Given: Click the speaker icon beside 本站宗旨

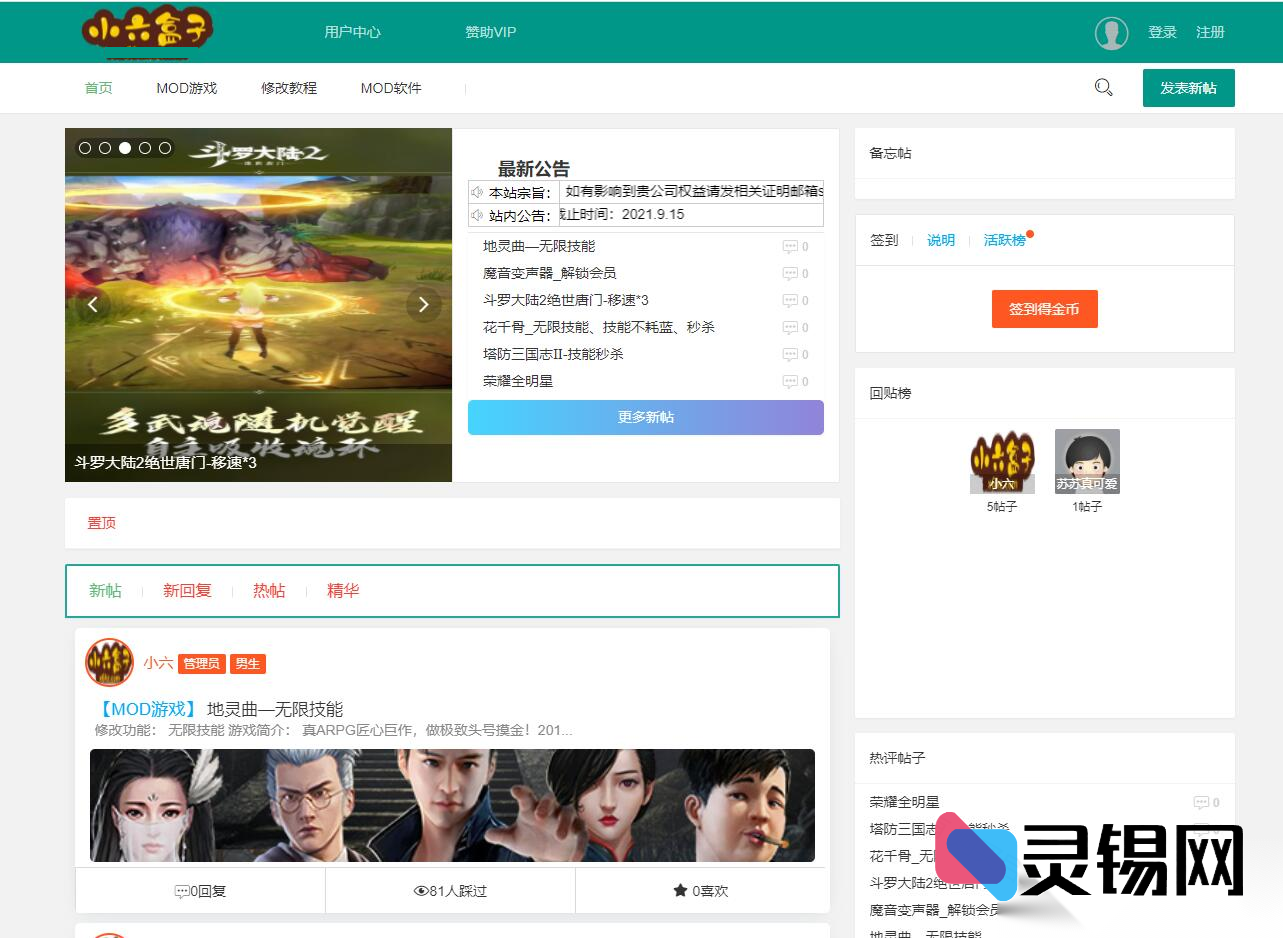Looking at the screenshot, I should pyautogui.click(x=478, y=191).
